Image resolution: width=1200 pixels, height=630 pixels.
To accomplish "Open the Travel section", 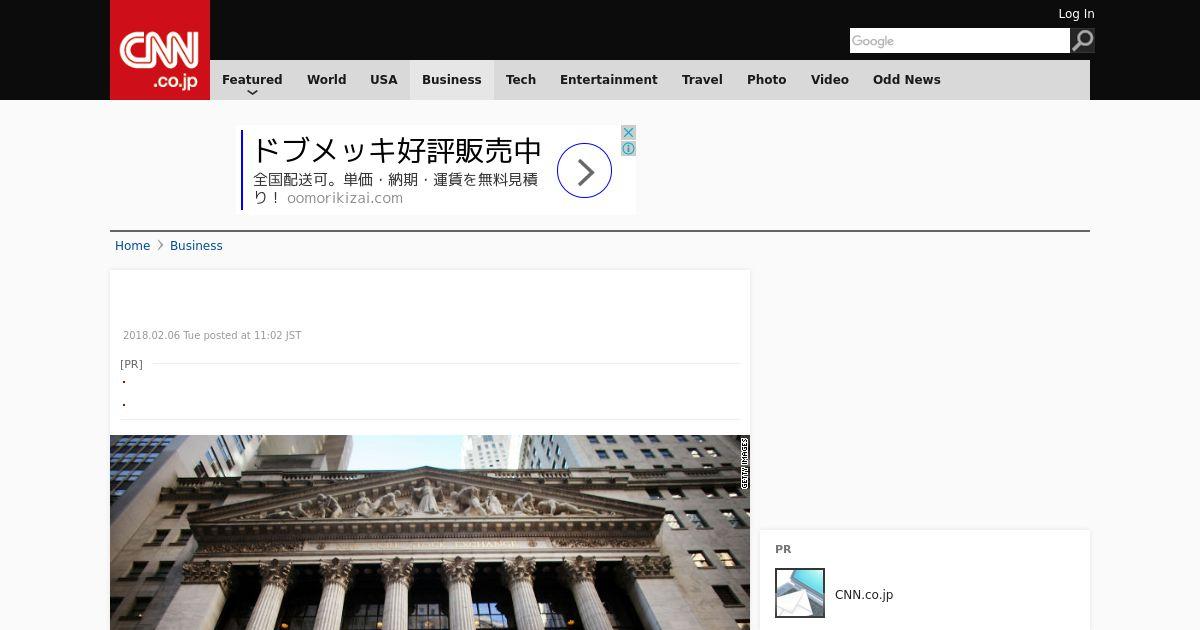I will coord(702,80).
